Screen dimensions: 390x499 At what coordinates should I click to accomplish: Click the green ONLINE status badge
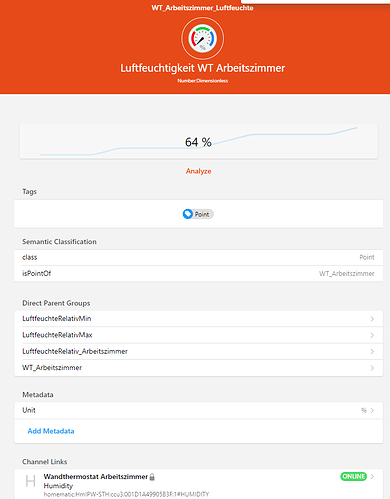click(353, 476)
